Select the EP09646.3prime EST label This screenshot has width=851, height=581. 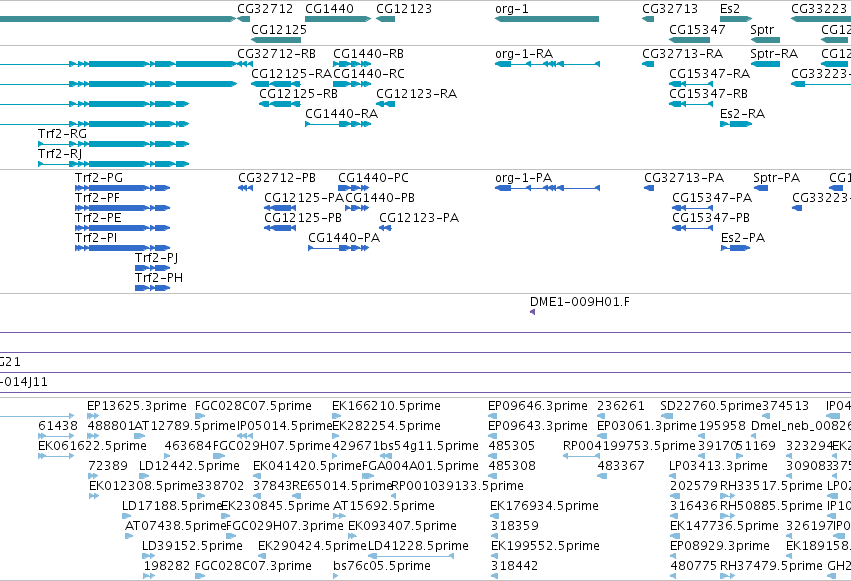click(x=538, y=406)
